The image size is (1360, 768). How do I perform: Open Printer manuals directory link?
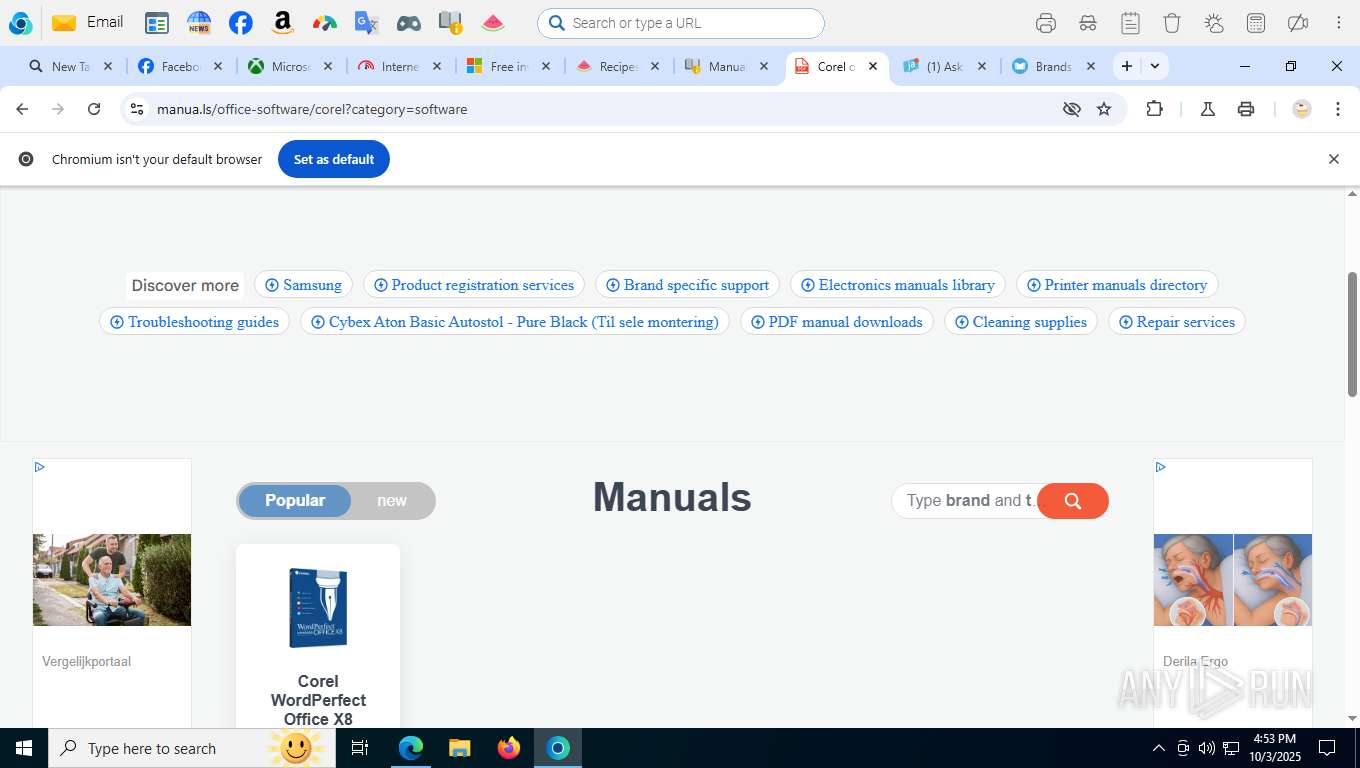click(x=1117, y=285)
